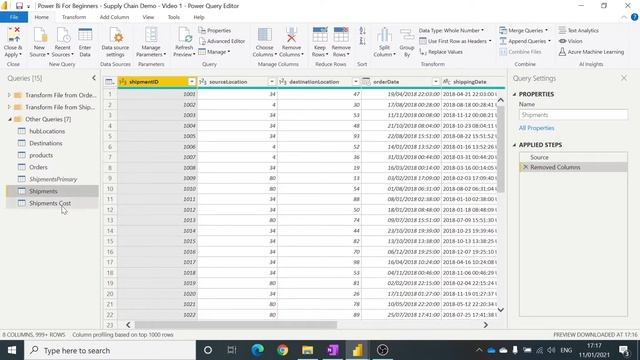Open the Windows Start menu

point(12,350)
